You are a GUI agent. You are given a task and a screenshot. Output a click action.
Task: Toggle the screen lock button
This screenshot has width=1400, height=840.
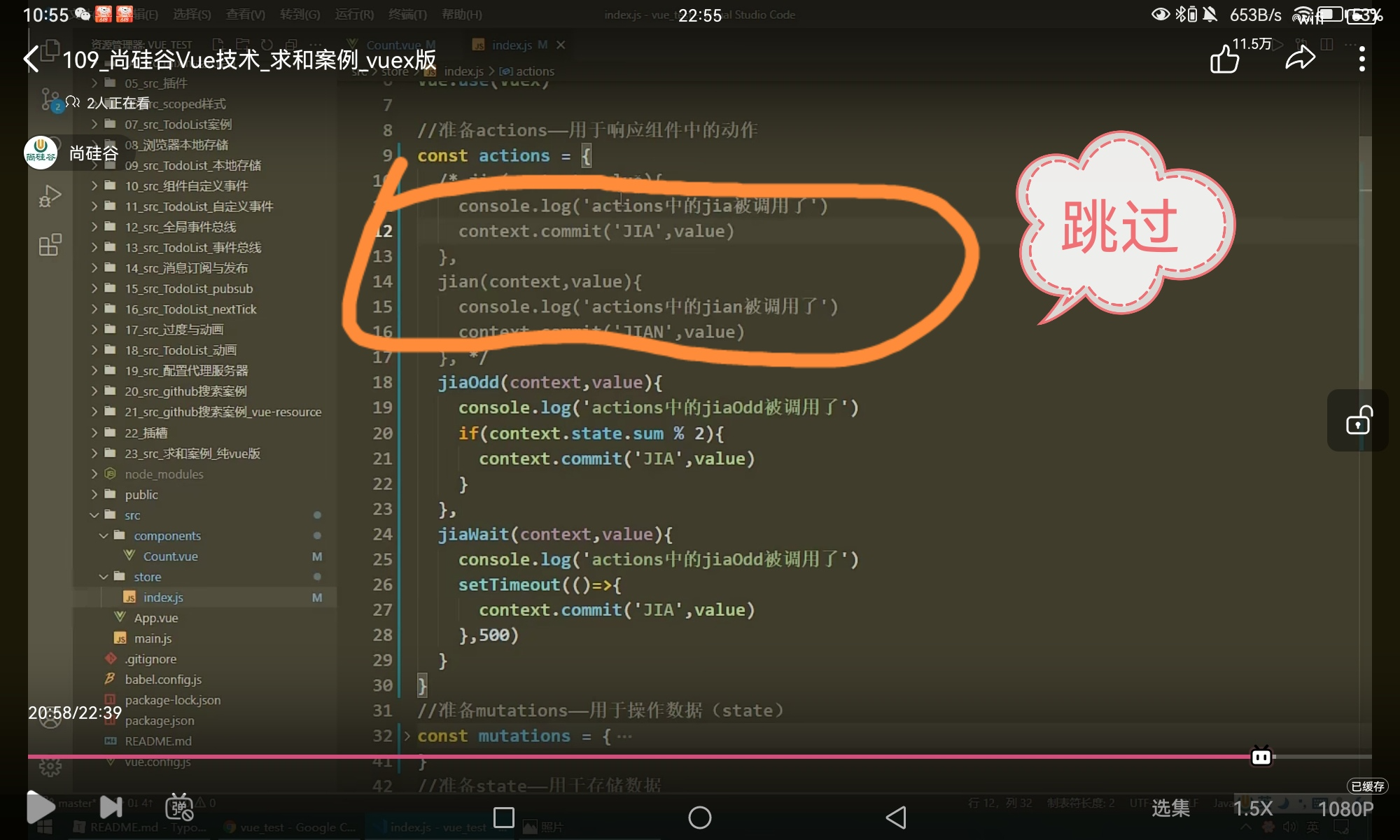tap(1358, 421)
